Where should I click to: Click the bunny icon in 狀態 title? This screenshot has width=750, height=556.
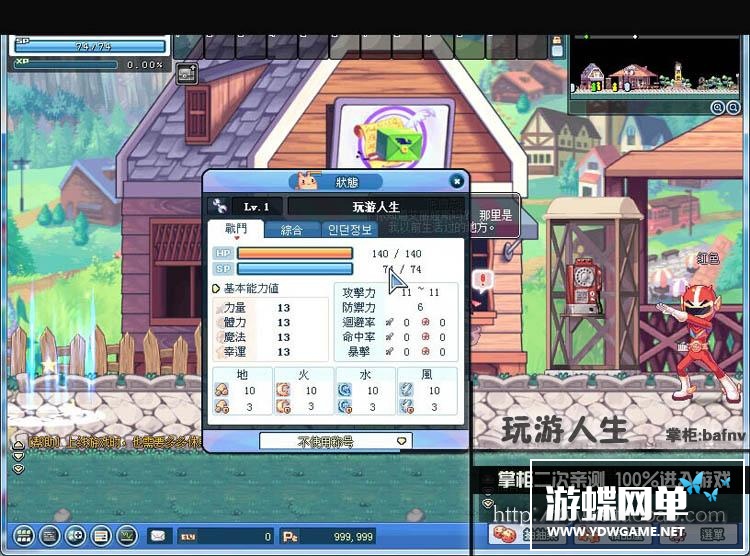tap(307, 180)
